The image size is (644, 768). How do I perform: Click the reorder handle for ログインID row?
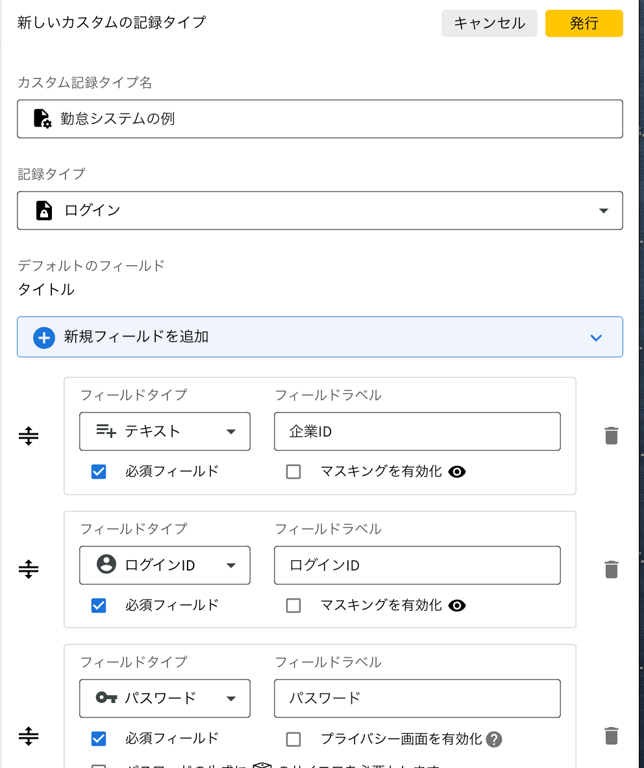(29, 569)
